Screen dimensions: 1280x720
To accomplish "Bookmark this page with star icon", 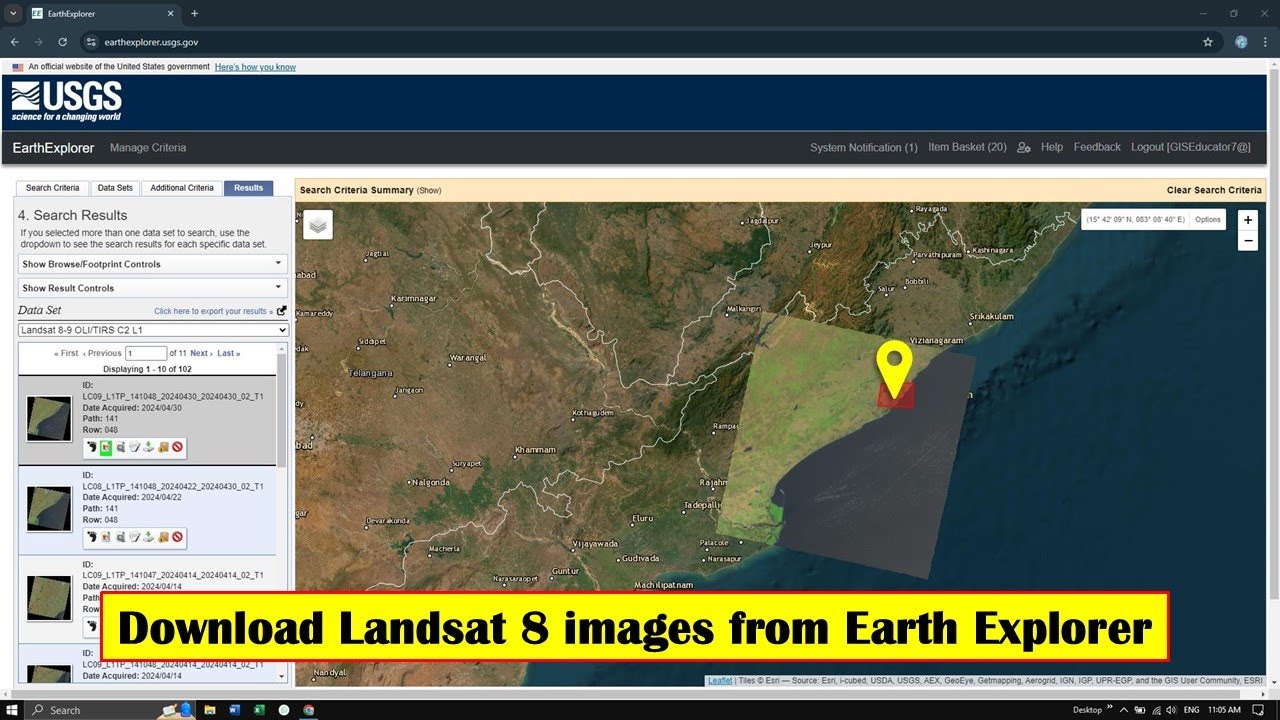I will 1207,42.
